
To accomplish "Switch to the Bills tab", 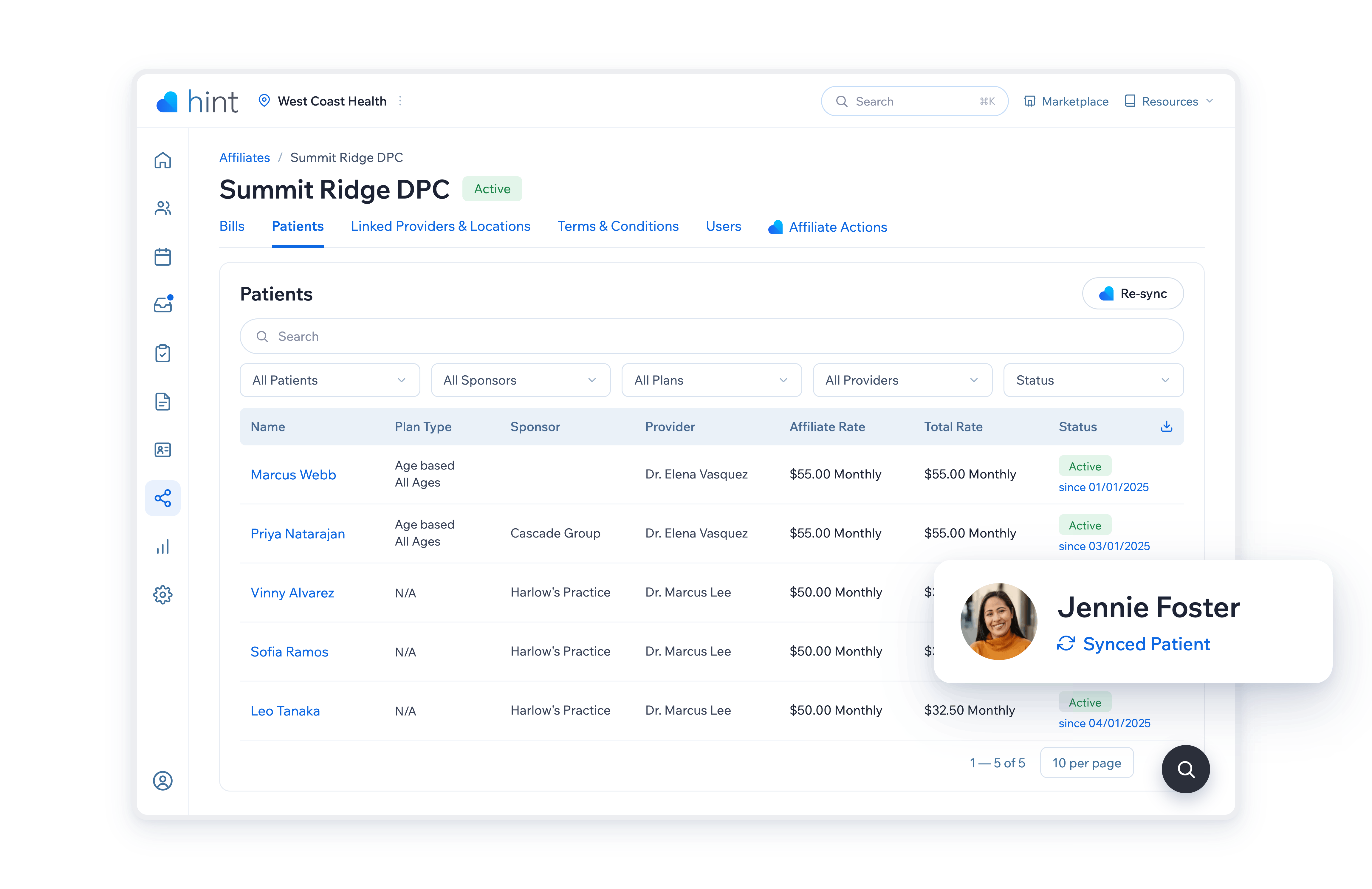I will (x=232, y=226).
